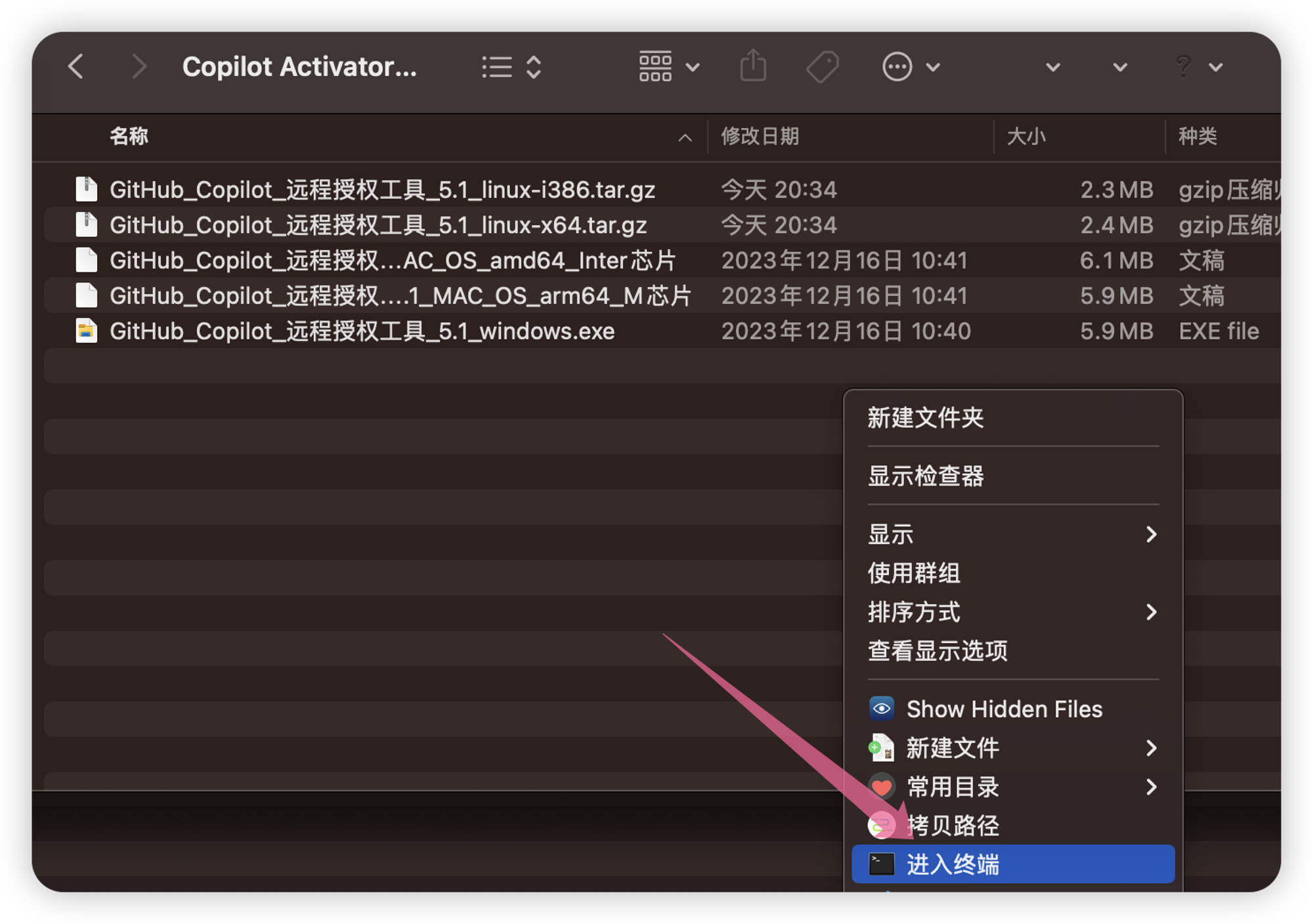This screenshot has width=1313, height=924.
Task: Expand the 新建文件 submenu
Action: pyautogui.click(x=953, y=747)
